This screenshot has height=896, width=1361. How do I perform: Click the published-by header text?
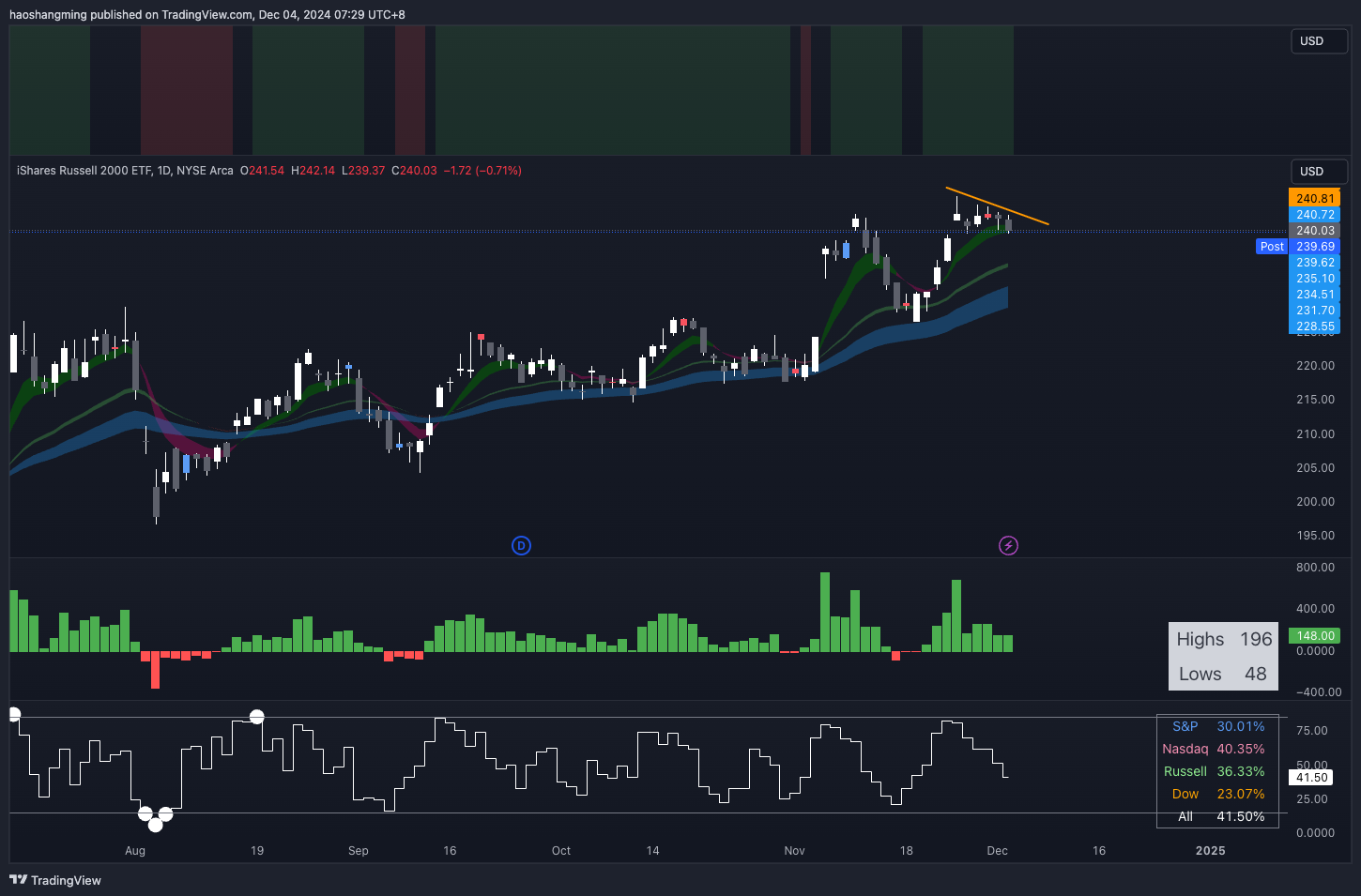(x=207, y=15)
